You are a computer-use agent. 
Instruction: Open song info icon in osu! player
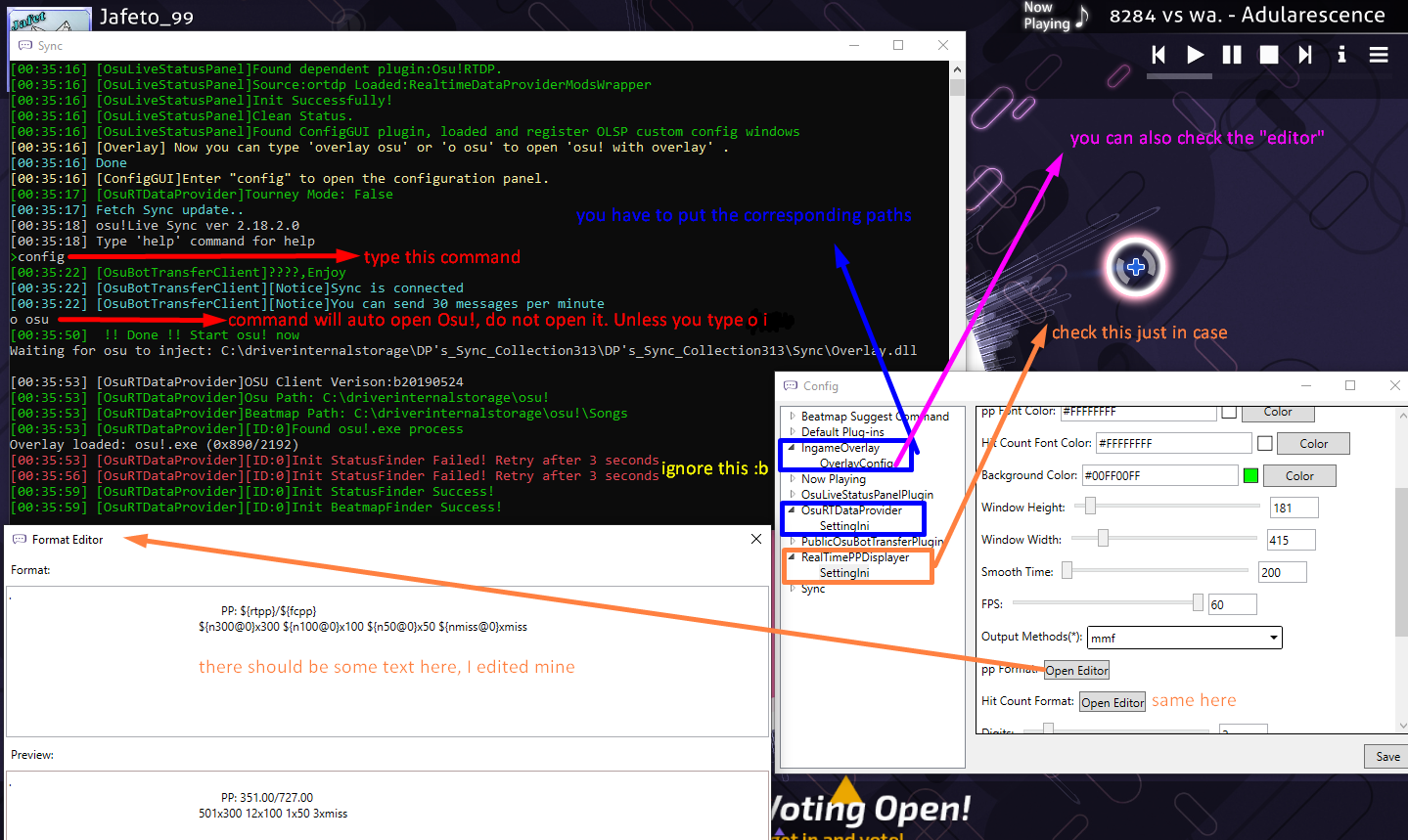[x=1341, y=55]
